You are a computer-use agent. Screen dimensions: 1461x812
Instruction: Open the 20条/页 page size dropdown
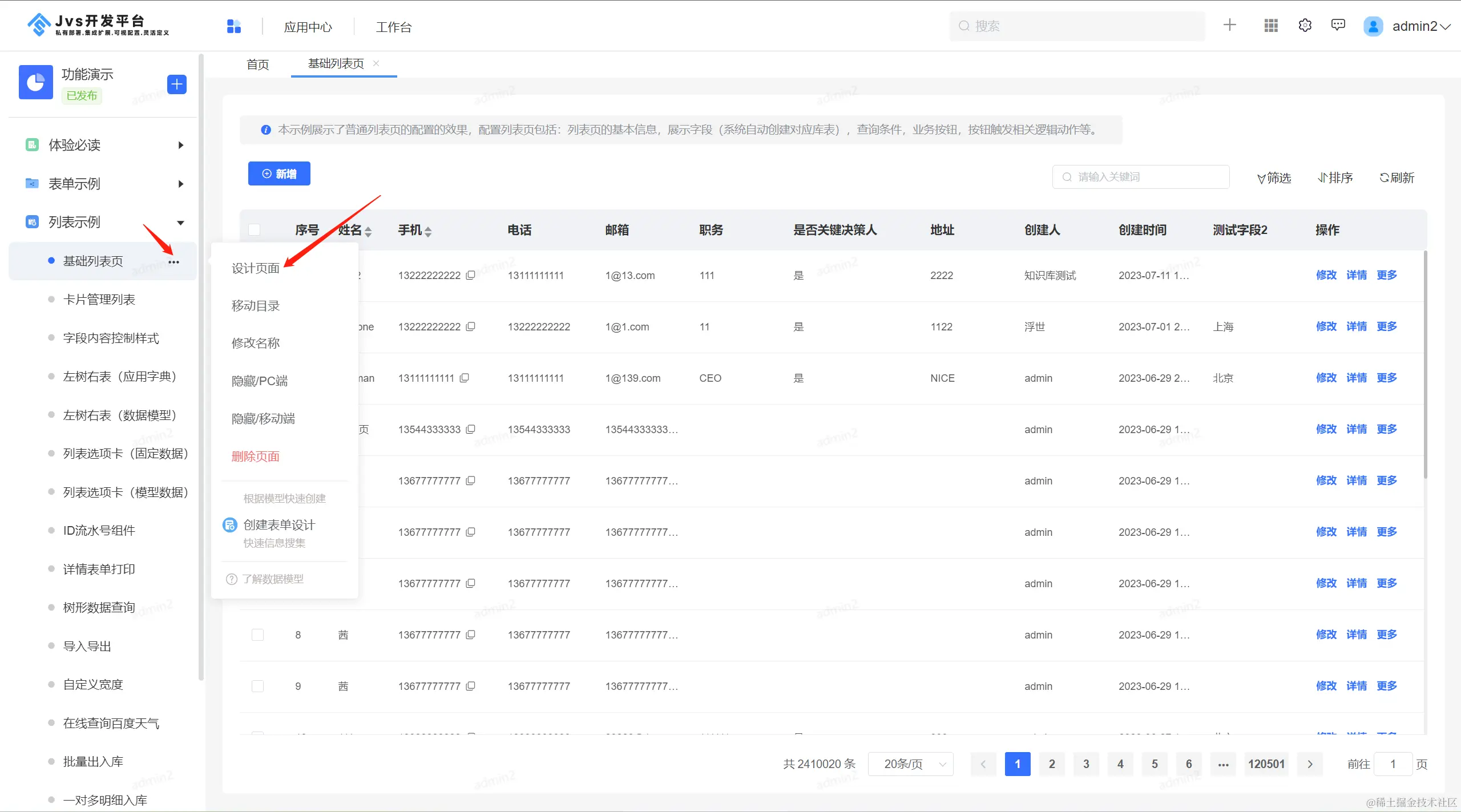[x=910, y=764]
